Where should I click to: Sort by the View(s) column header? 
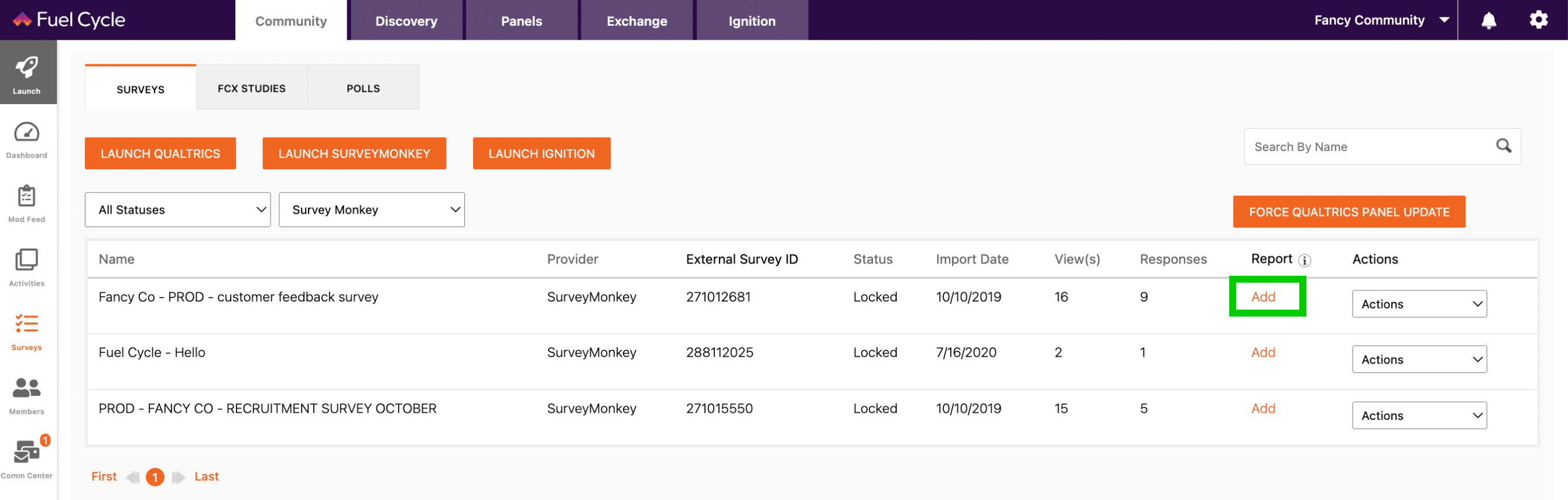click(1077, 259)
